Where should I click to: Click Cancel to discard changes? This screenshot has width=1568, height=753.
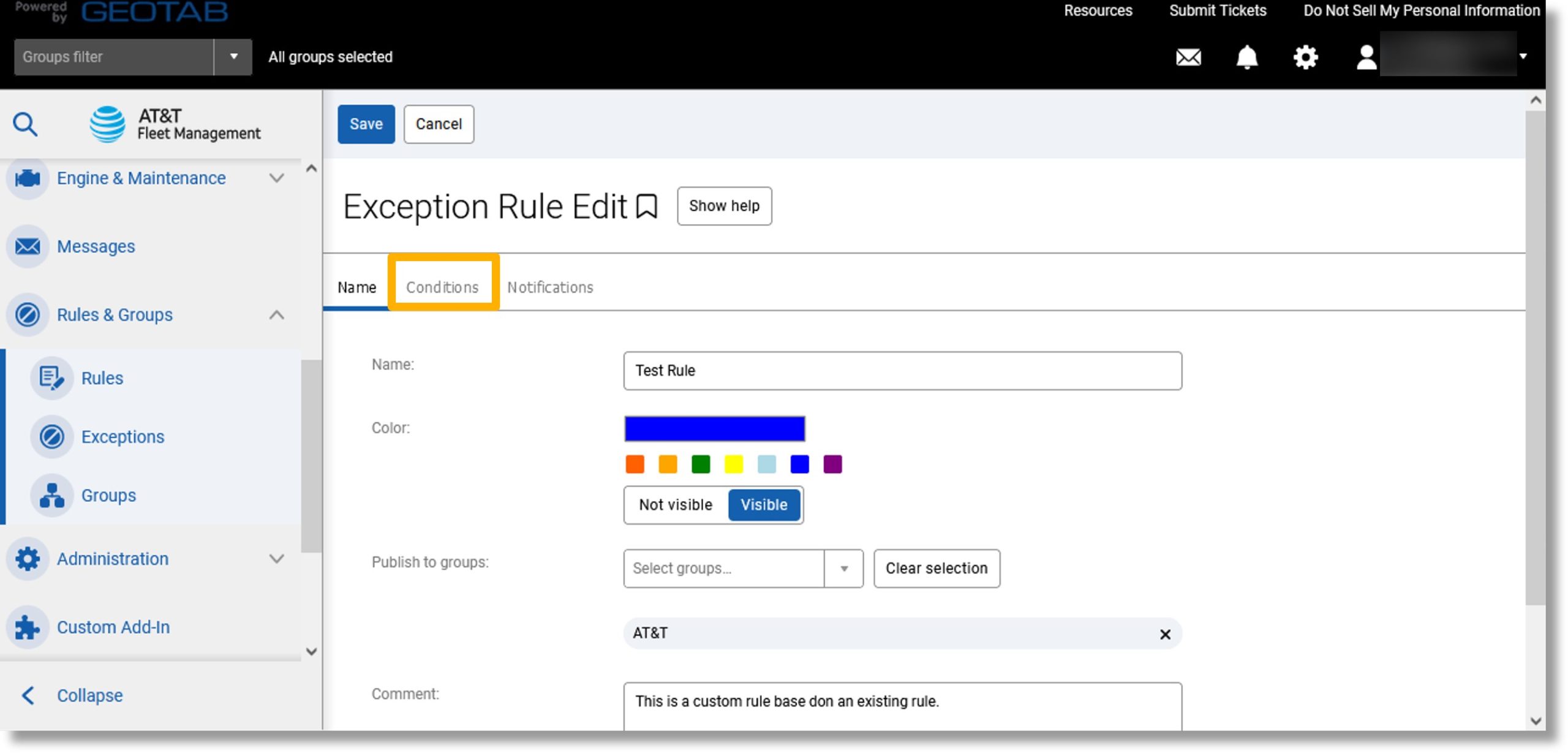click(438, 123)
